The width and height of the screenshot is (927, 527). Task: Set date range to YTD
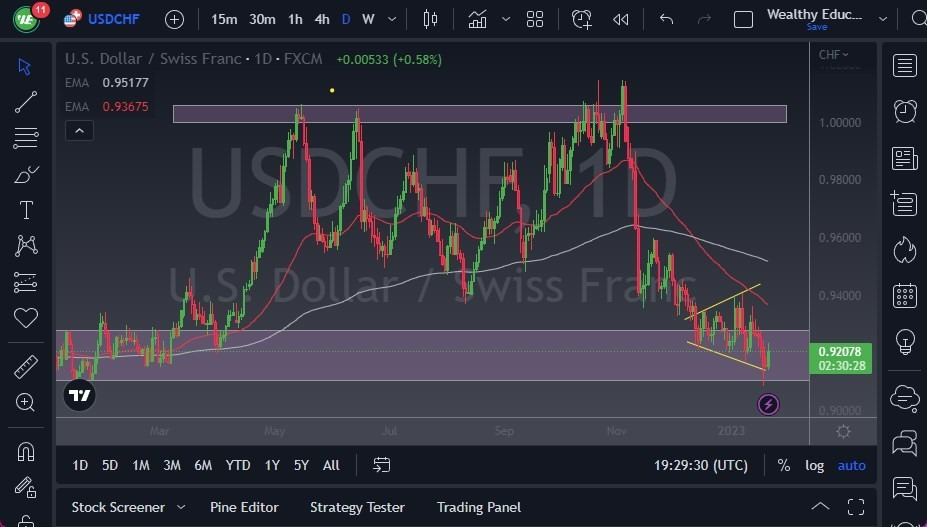pos(238,465)
